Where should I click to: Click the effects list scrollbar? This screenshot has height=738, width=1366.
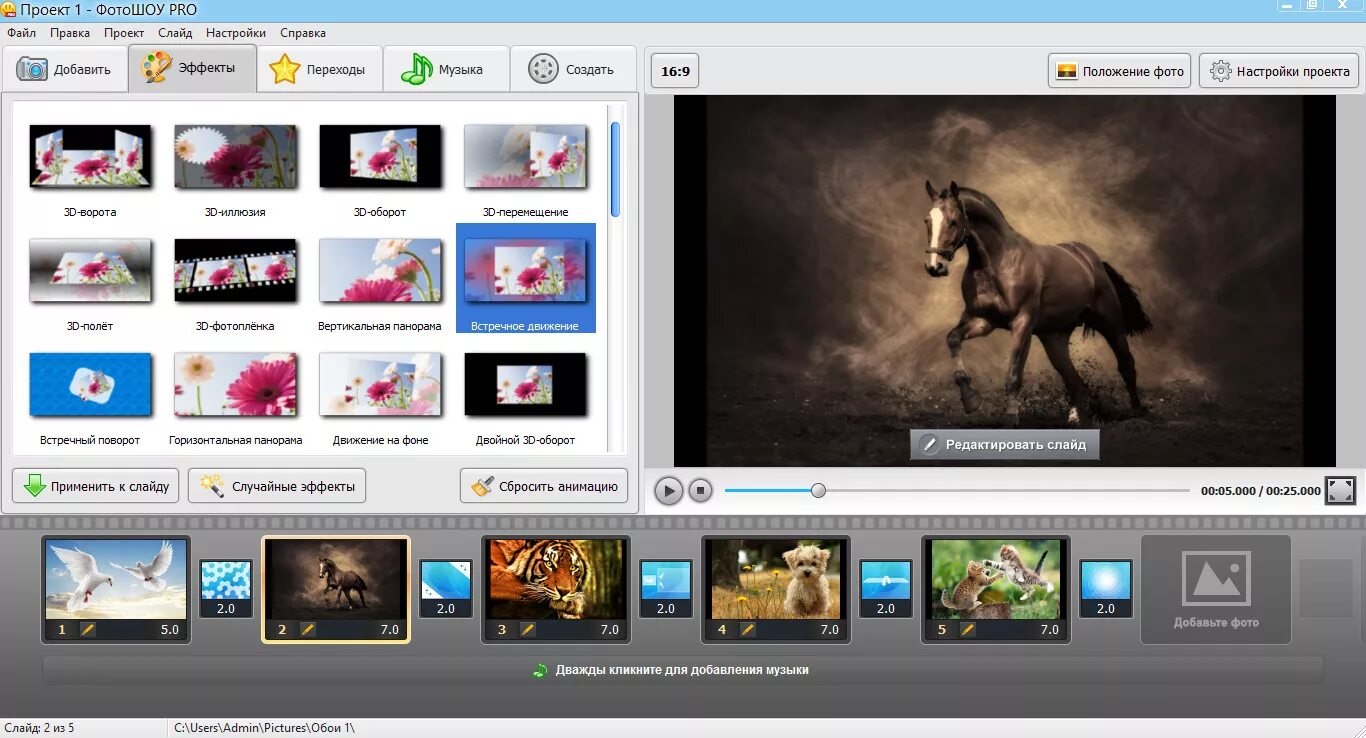tap(615, 169)
